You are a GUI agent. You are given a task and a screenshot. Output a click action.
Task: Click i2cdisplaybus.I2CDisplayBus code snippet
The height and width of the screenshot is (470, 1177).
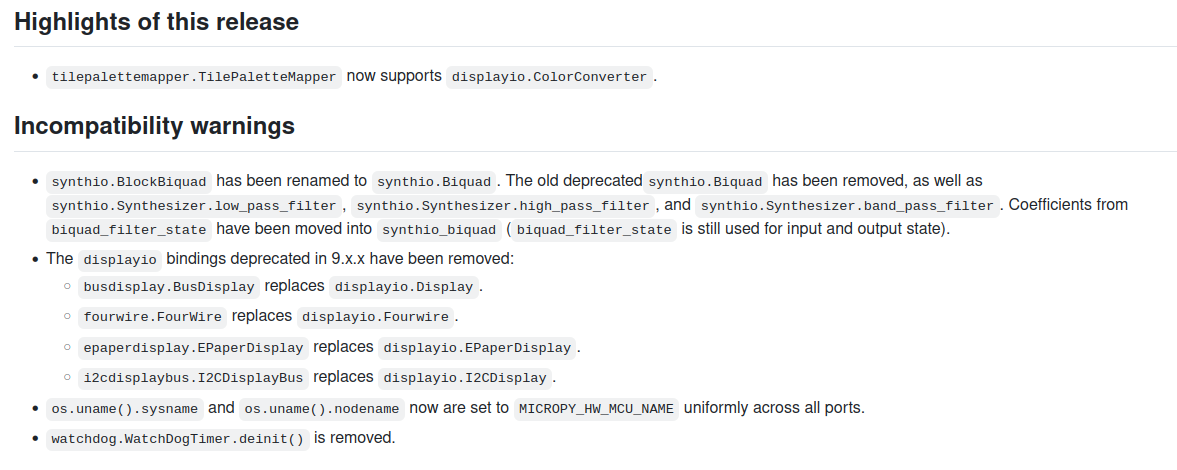(x=193, y=378)
